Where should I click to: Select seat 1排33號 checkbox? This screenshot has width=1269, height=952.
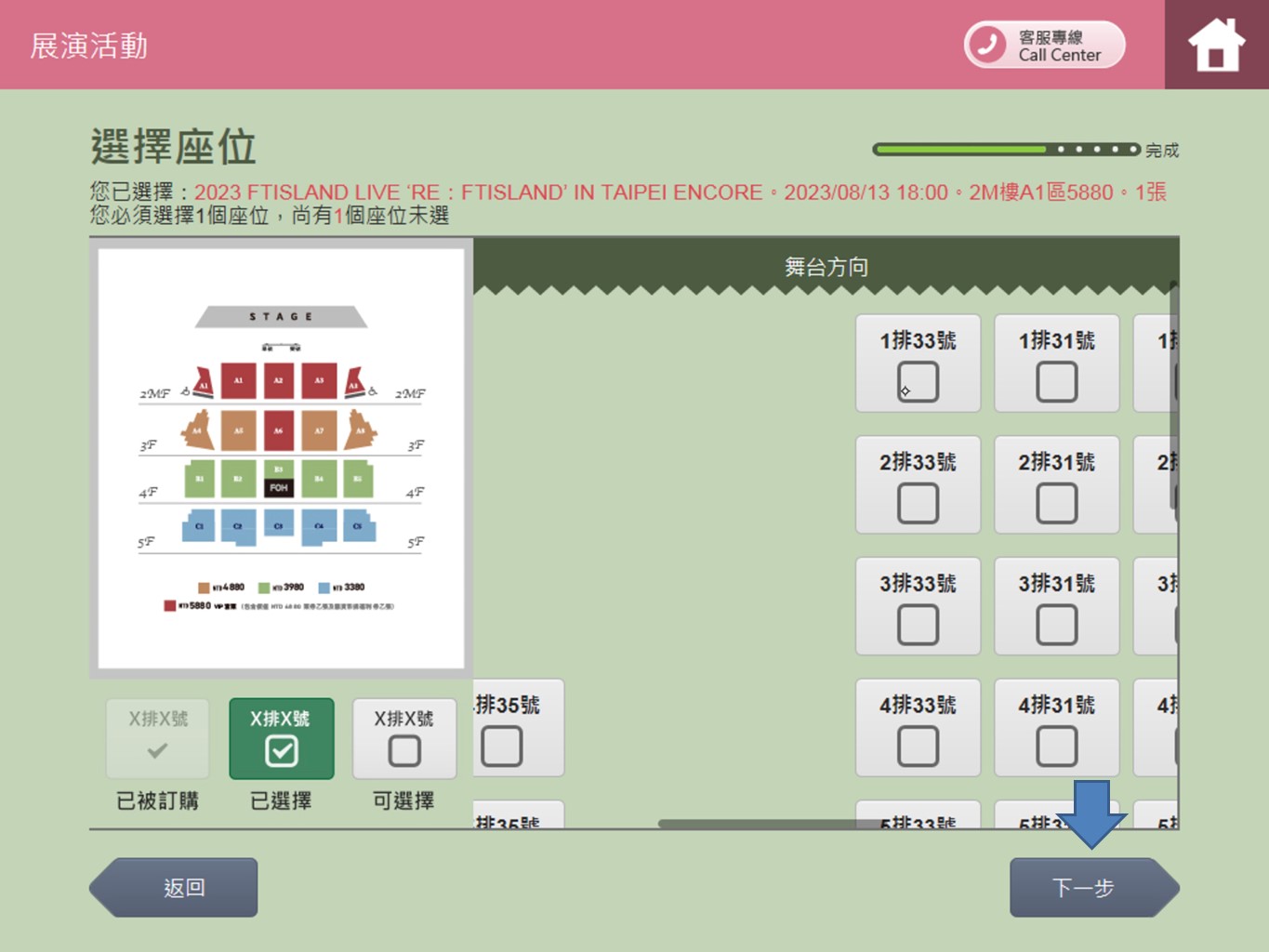[918, 381]
